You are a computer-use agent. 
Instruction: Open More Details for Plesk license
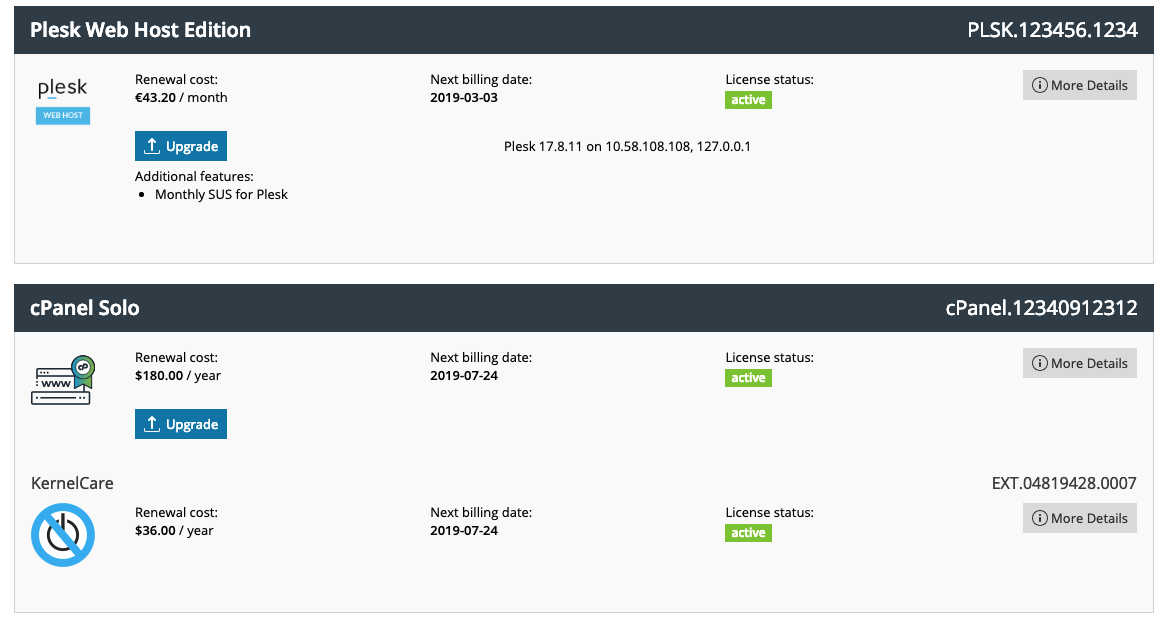(1079, 85)
